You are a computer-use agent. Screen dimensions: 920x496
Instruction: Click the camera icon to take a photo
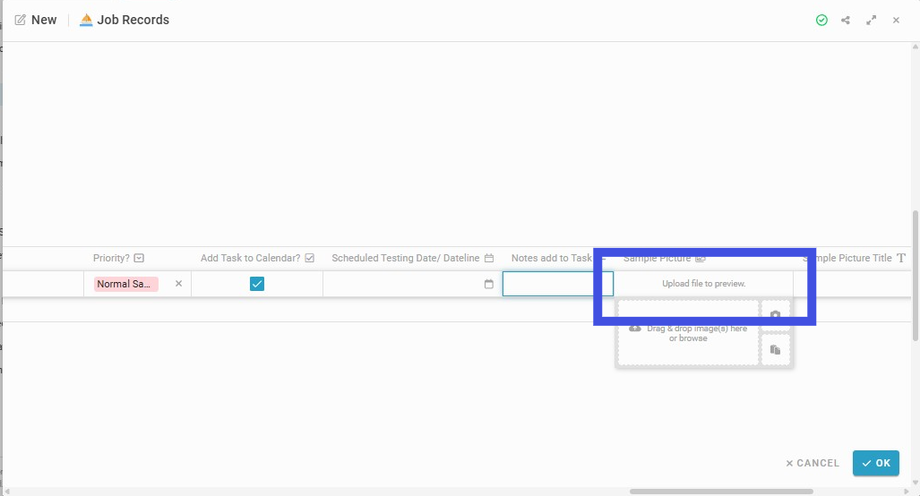point(775,316)
